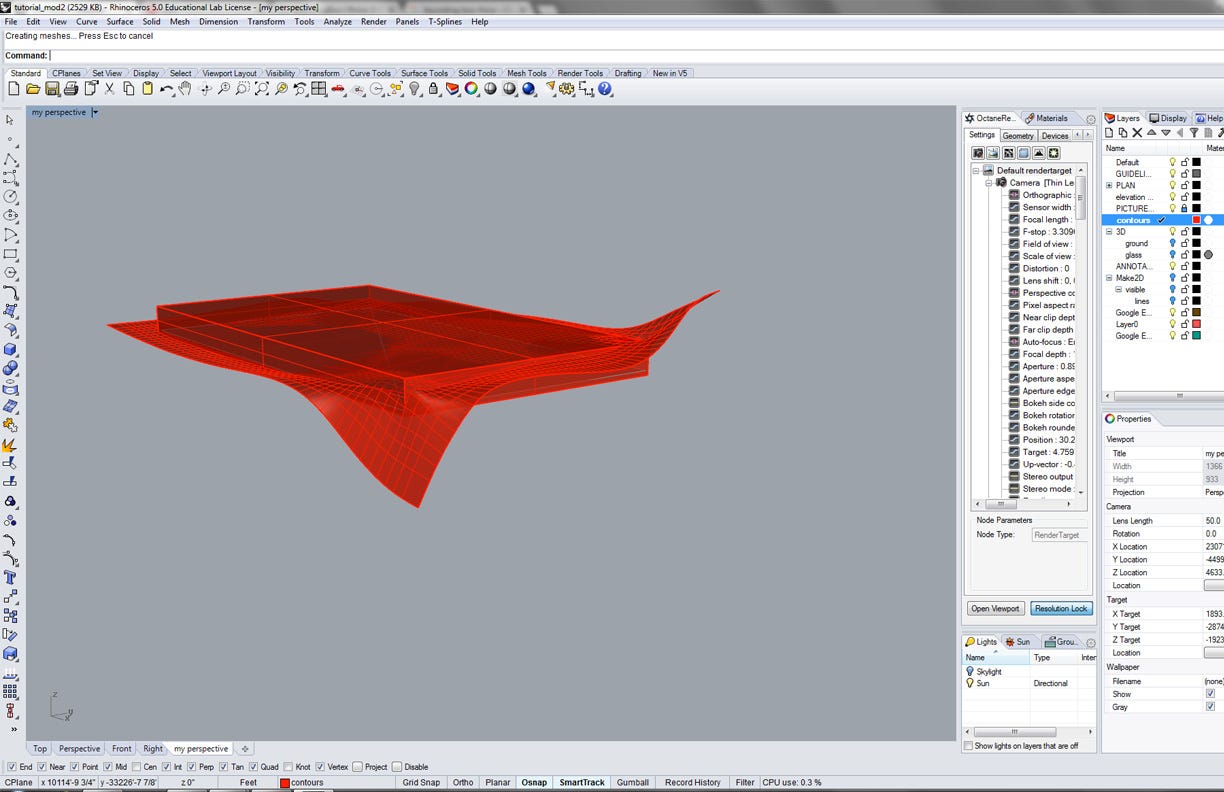
Task: Toggle Grid Snap in status bar
Action: tap(421, 782)
